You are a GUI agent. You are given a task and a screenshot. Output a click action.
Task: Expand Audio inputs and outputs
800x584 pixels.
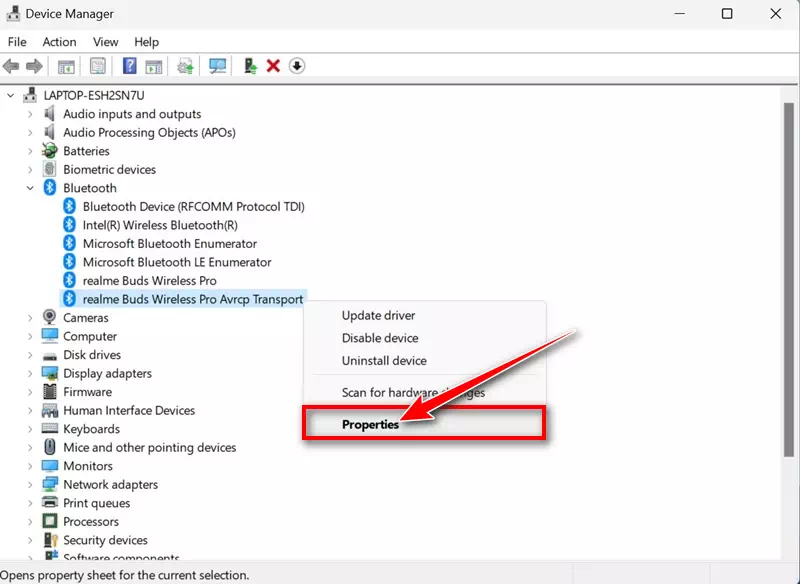coord(30,114)
